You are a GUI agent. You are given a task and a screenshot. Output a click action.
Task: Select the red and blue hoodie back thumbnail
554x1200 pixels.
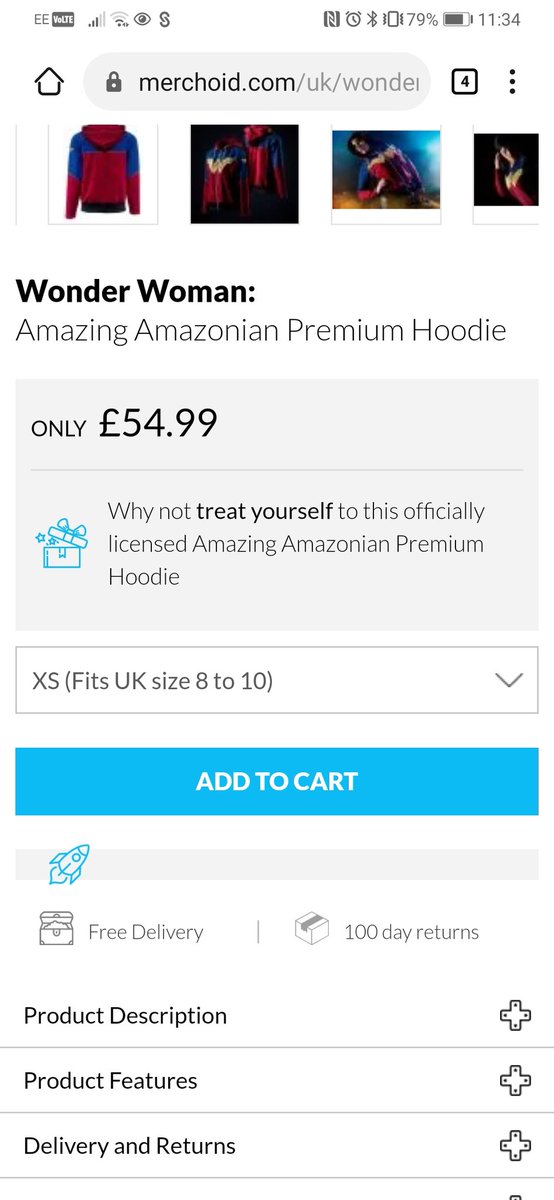click(x=104, y=174)
